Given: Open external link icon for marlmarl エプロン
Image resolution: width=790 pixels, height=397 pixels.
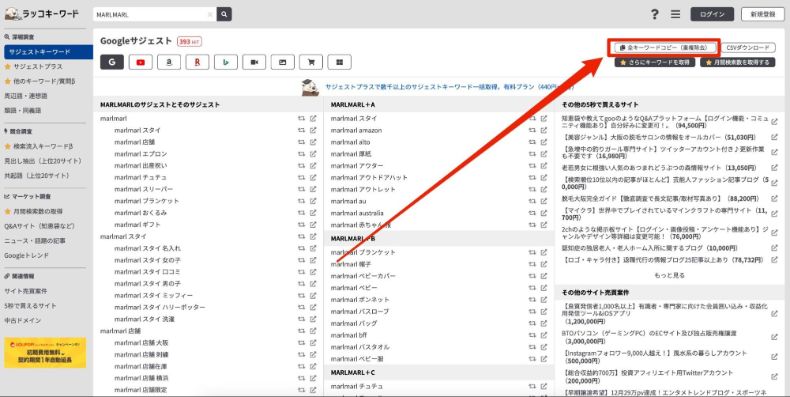Looking at the screenshot, I should point(313,154).
